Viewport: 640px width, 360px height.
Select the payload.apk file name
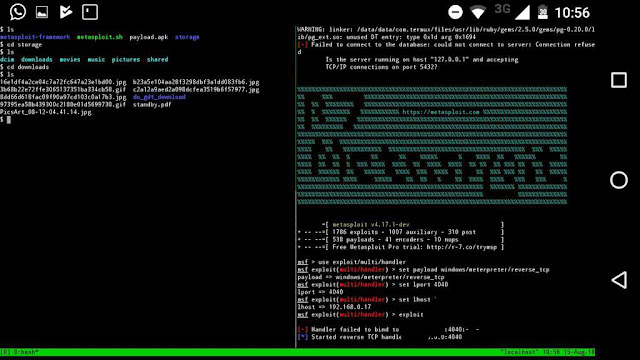click(x=149, y=37)
